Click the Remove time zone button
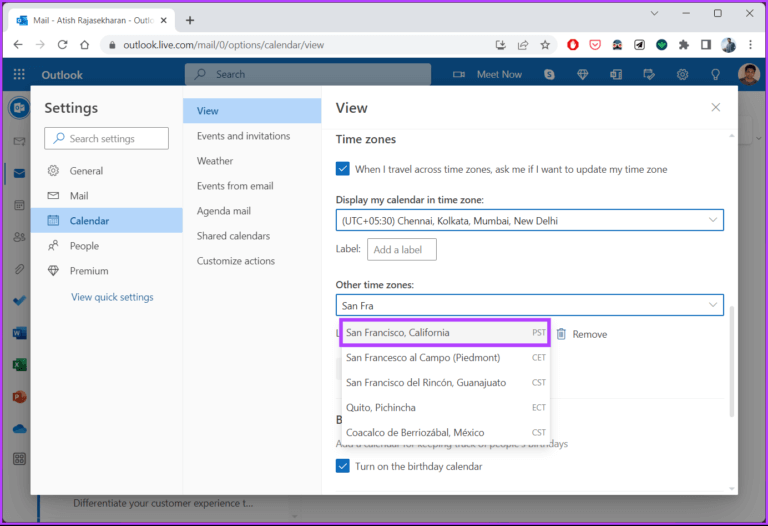This screenshot has height=526, width=768. point(582,334)
